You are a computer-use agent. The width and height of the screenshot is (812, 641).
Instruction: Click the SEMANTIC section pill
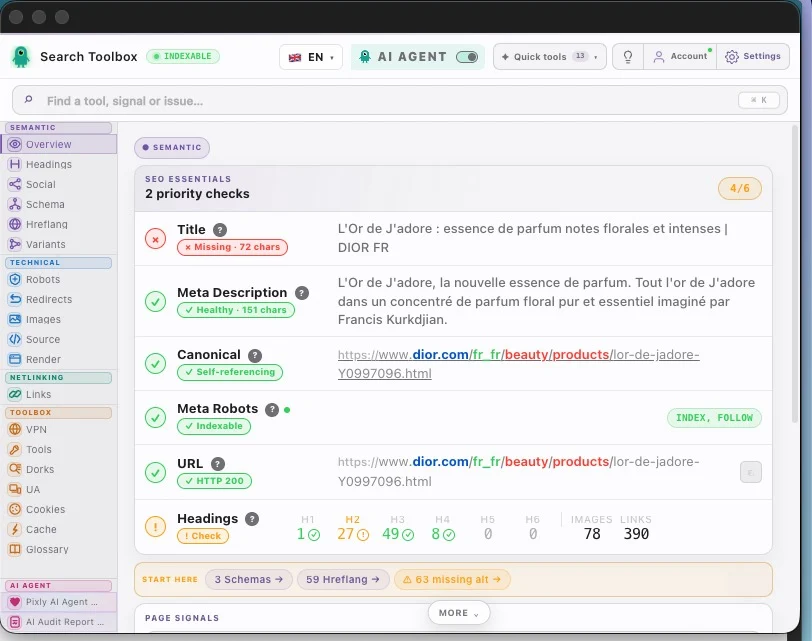172,148
